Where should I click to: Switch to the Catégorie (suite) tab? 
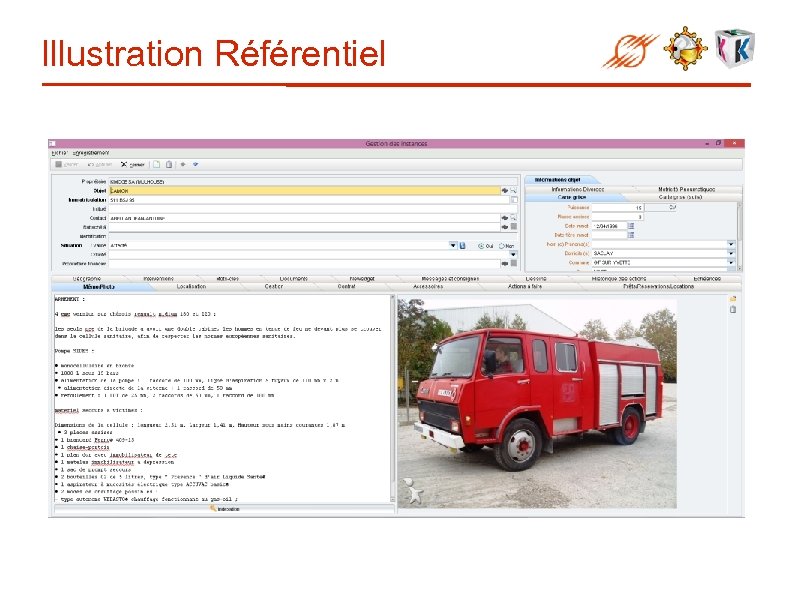coord(680,197)
